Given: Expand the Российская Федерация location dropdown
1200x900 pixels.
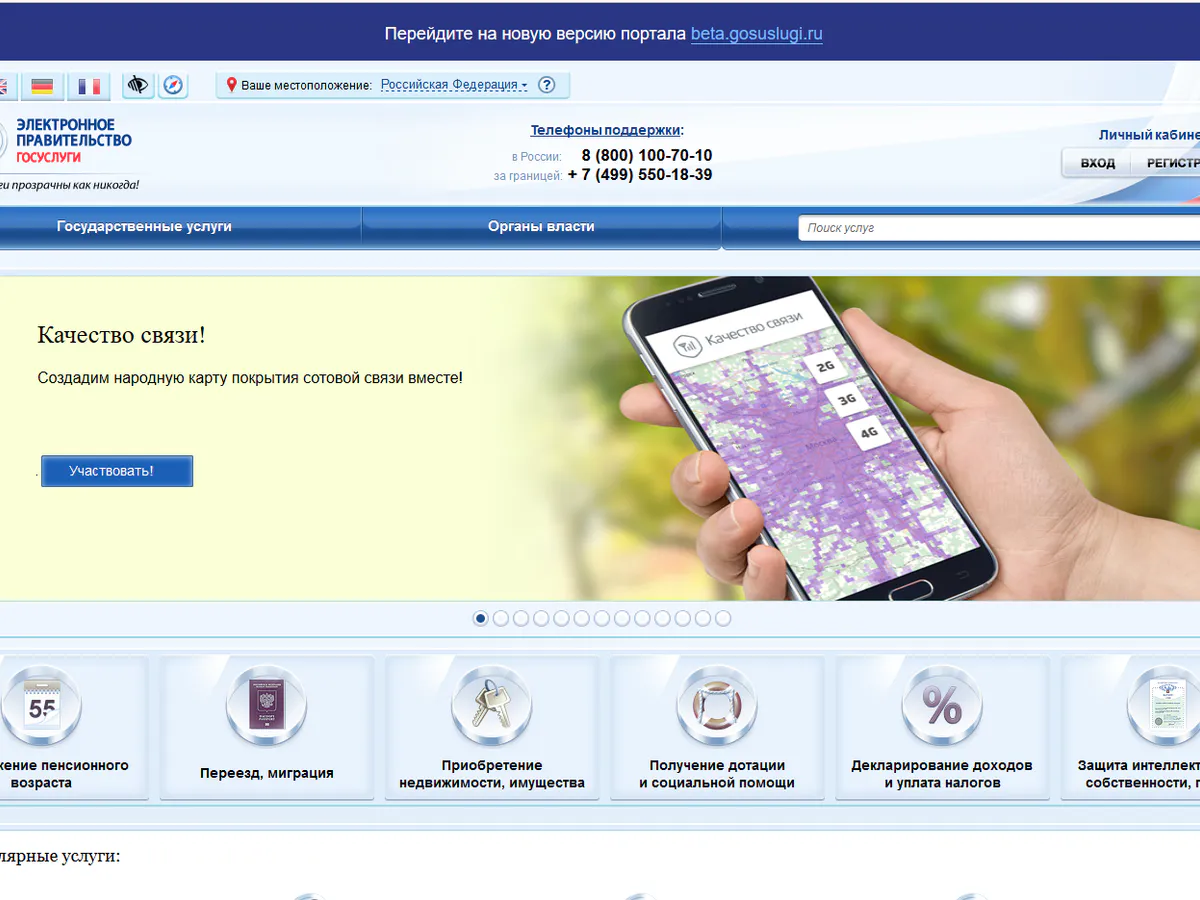Looking at the screenshot, I should pyautogui.click(x=454, y=85).
